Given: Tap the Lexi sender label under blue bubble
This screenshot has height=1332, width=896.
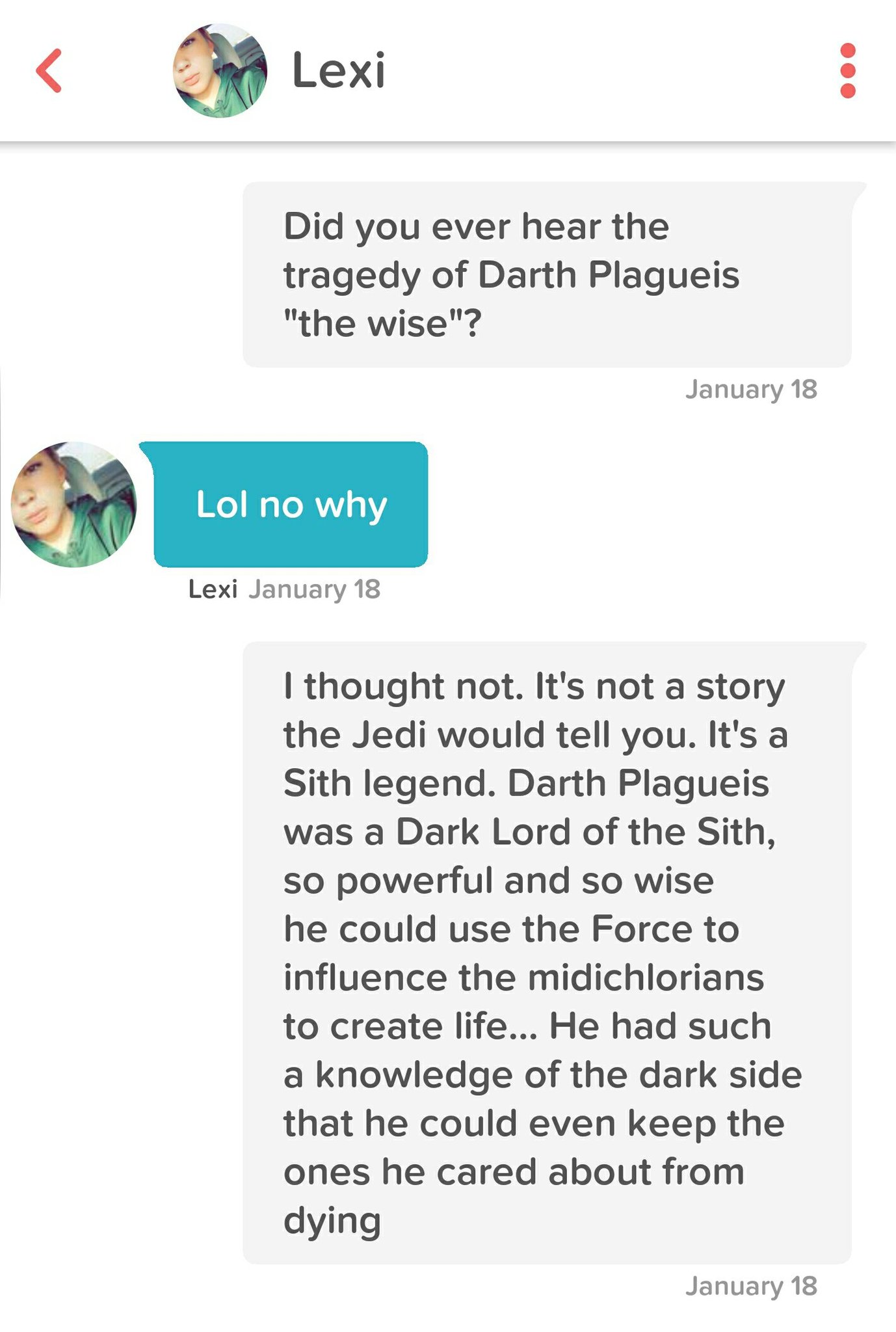Looking at the screenshot, I should tap(213, 589).
